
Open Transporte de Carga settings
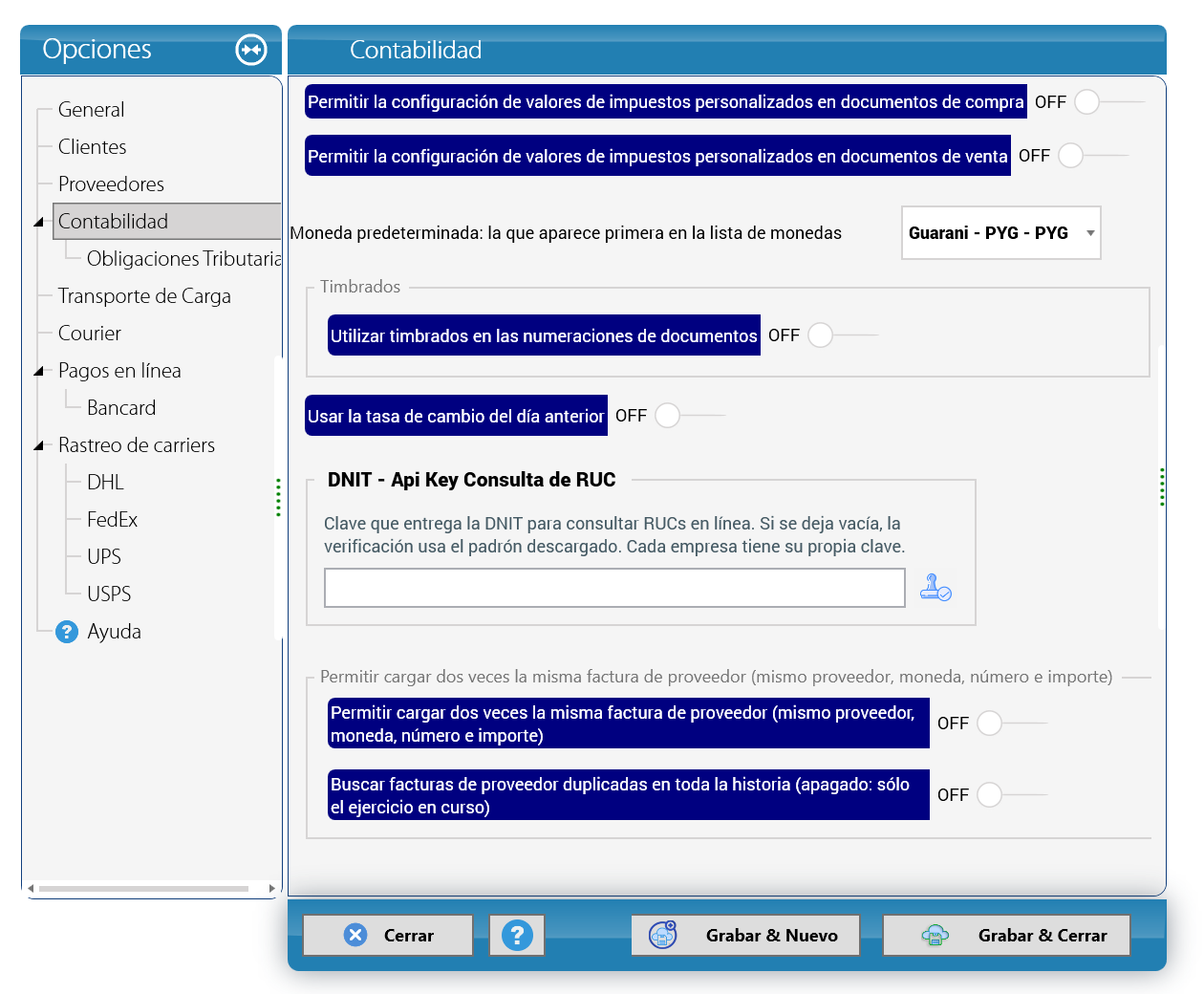tap(145, 296)
